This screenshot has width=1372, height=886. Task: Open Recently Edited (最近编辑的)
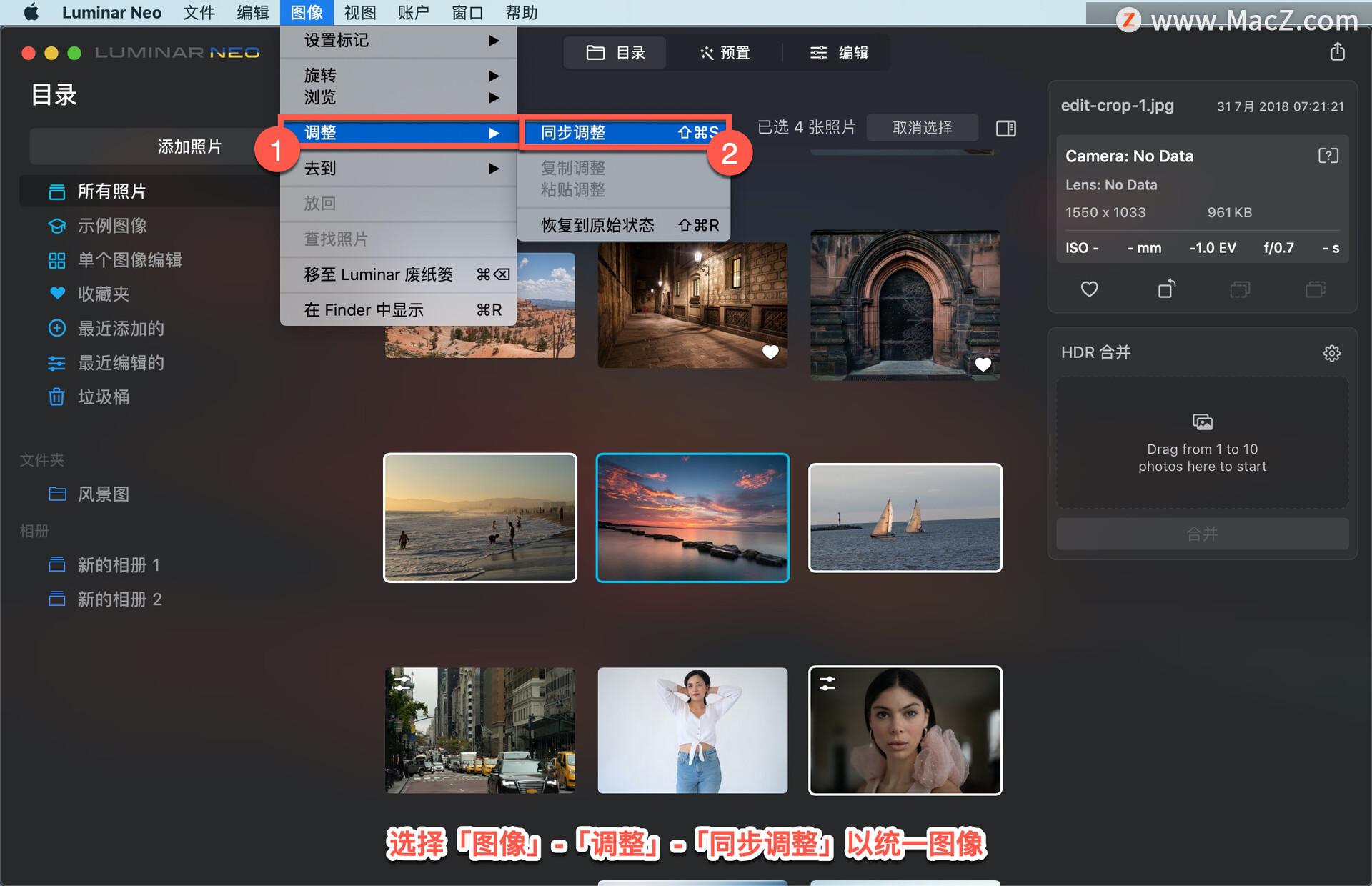121,362
